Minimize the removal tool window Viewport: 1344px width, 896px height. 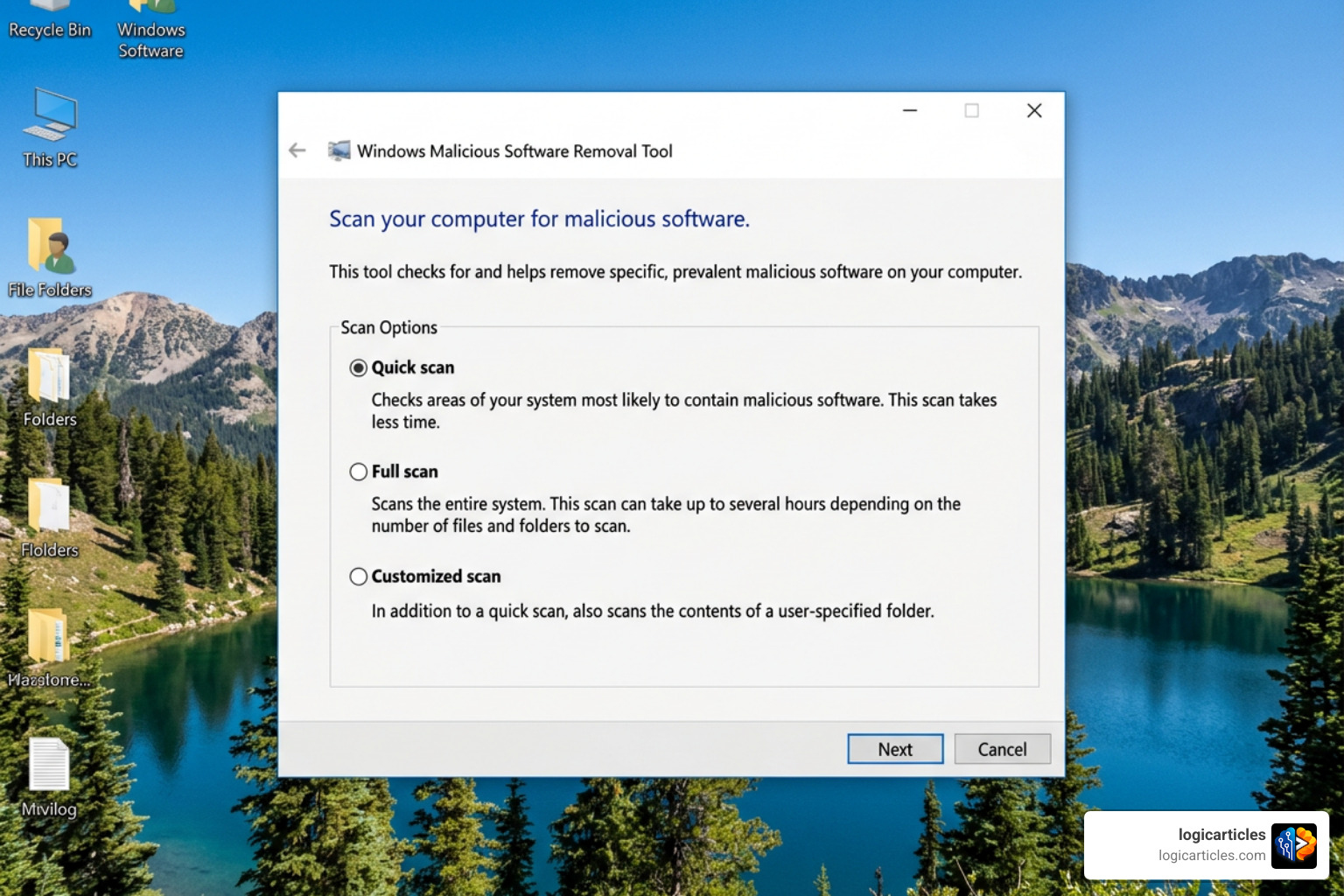tap(910, 110)
